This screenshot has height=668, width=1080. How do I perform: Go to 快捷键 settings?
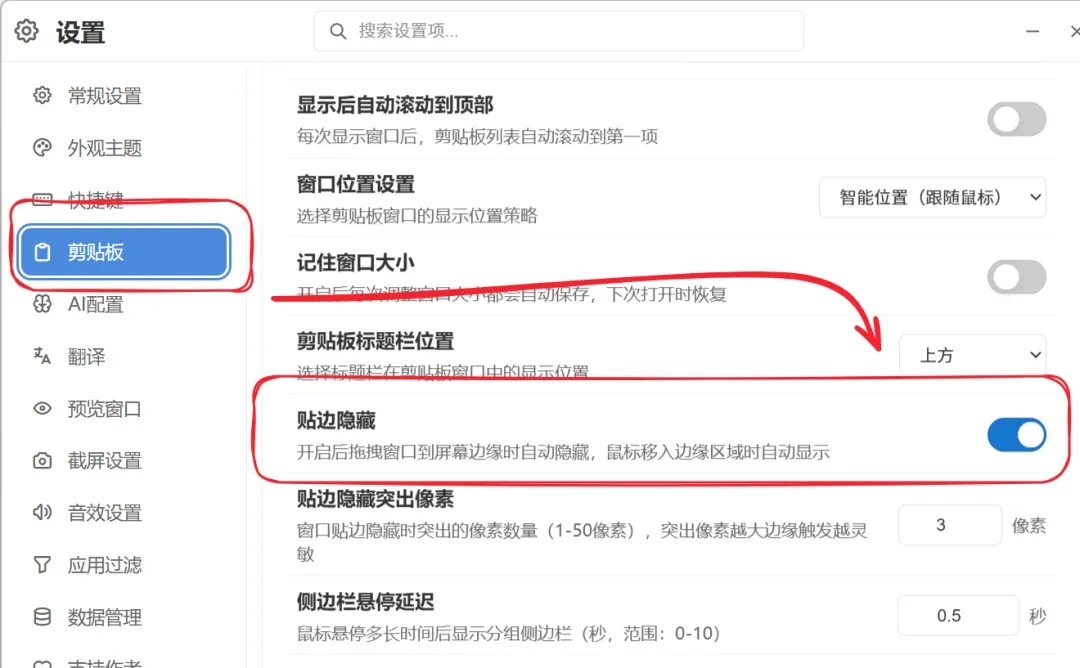tap(124, 200)
